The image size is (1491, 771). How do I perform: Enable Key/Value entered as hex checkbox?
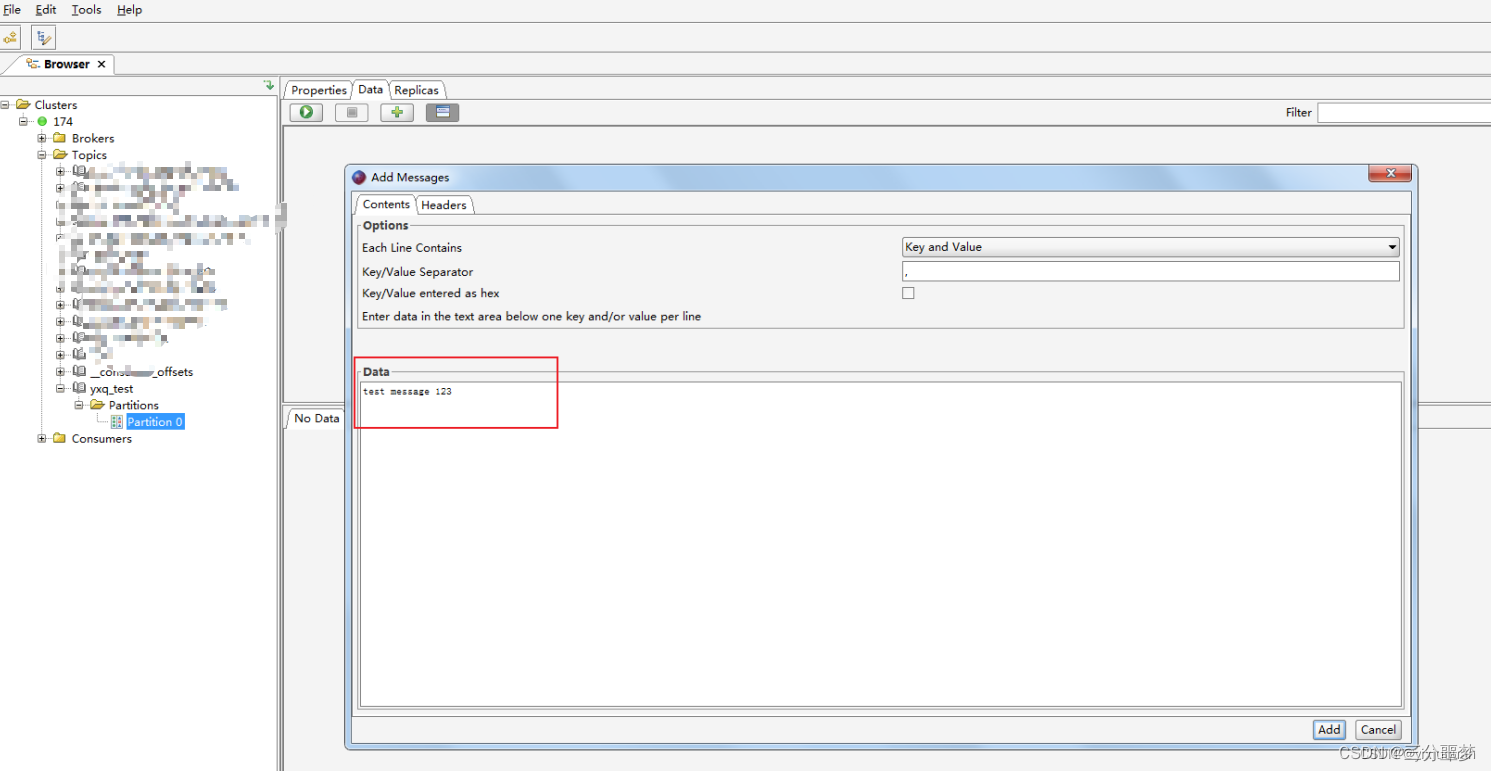point(908,293)
